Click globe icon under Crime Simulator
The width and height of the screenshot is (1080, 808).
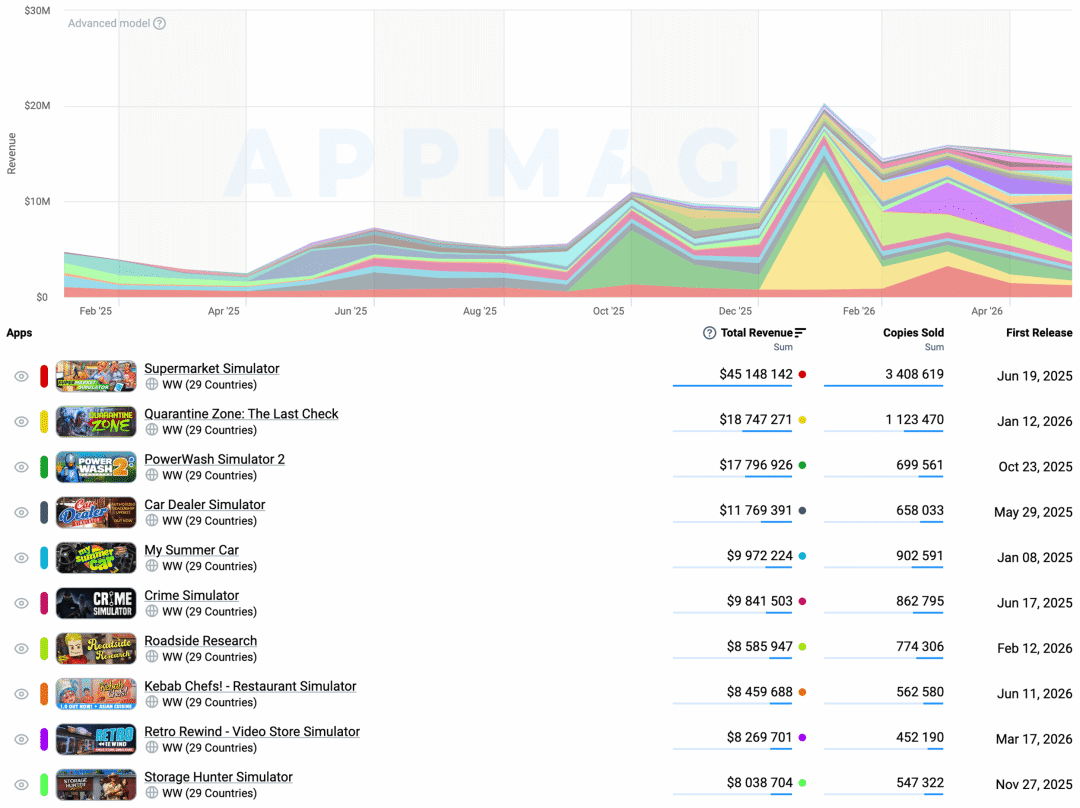click(x=152, y=612)
